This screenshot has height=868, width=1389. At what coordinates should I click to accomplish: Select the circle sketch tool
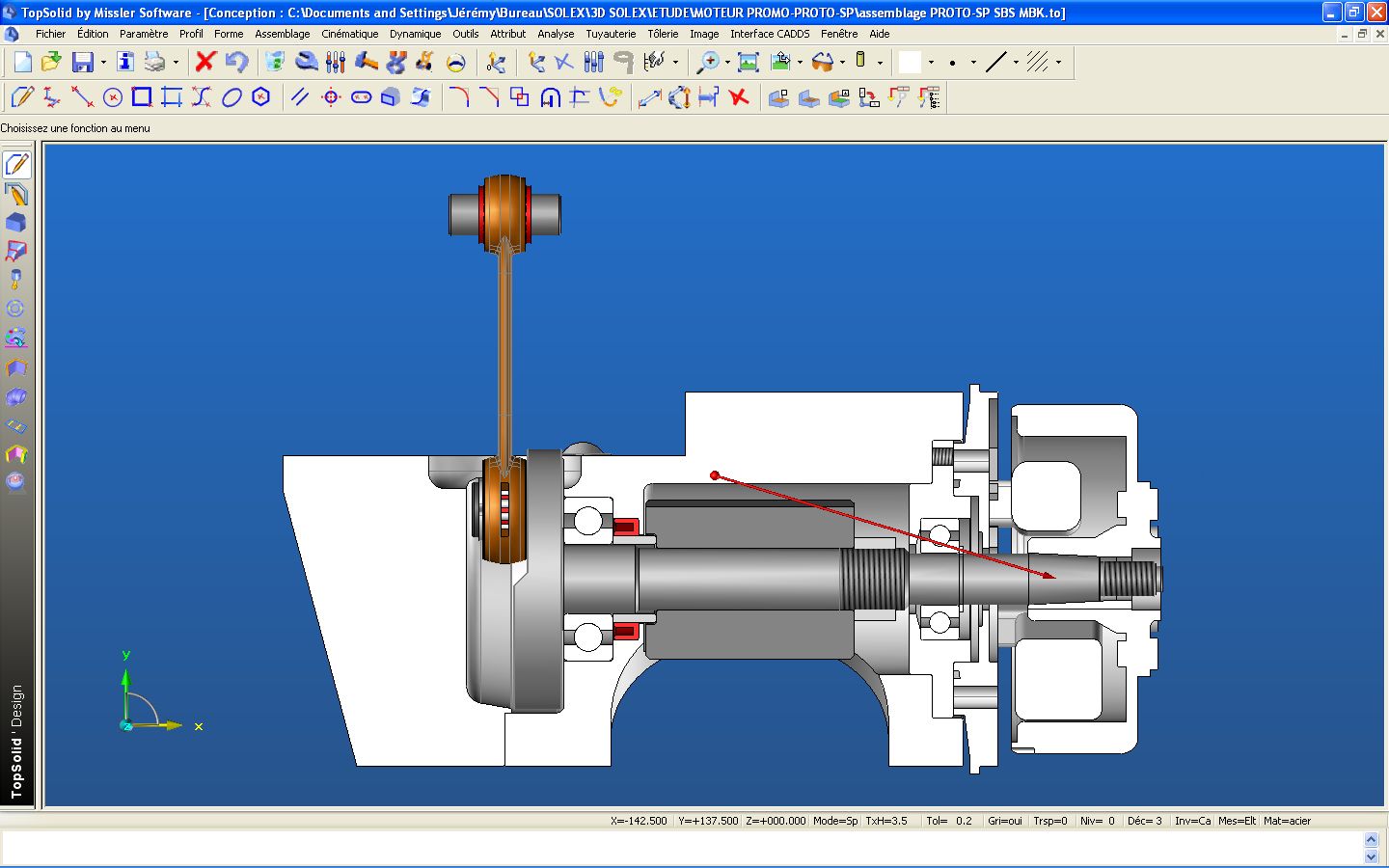tap(113, 97)
